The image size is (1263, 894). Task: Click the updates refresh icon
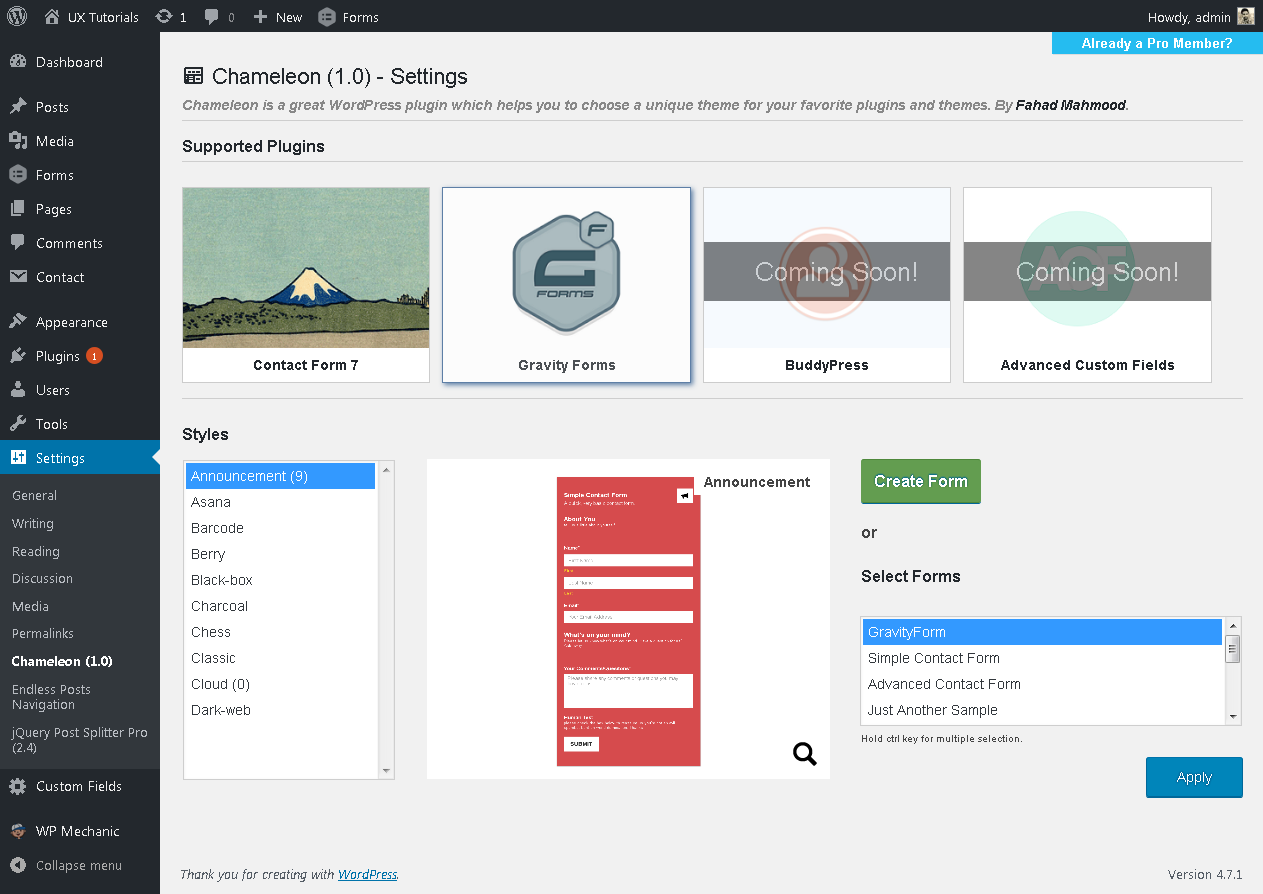(x=164, y=17)
